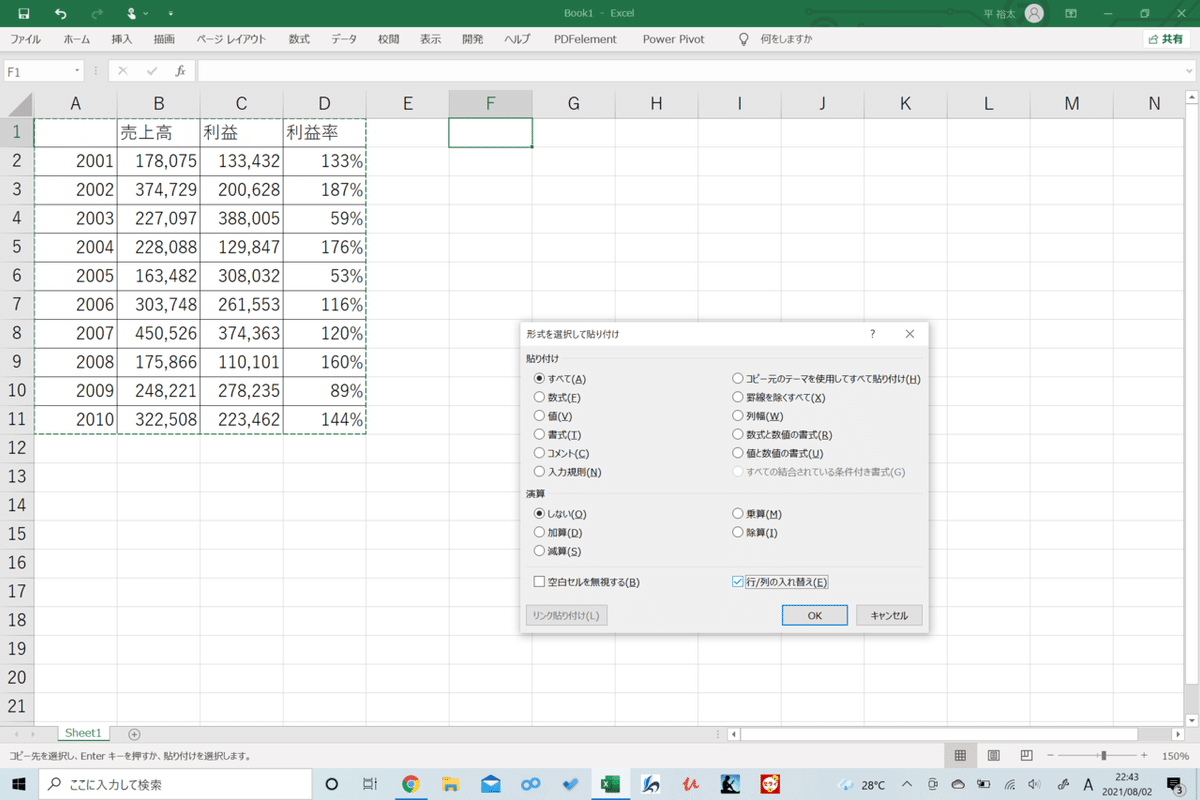1200x800 pixels.
Task: Select column D header
Action: click(324, 104)
